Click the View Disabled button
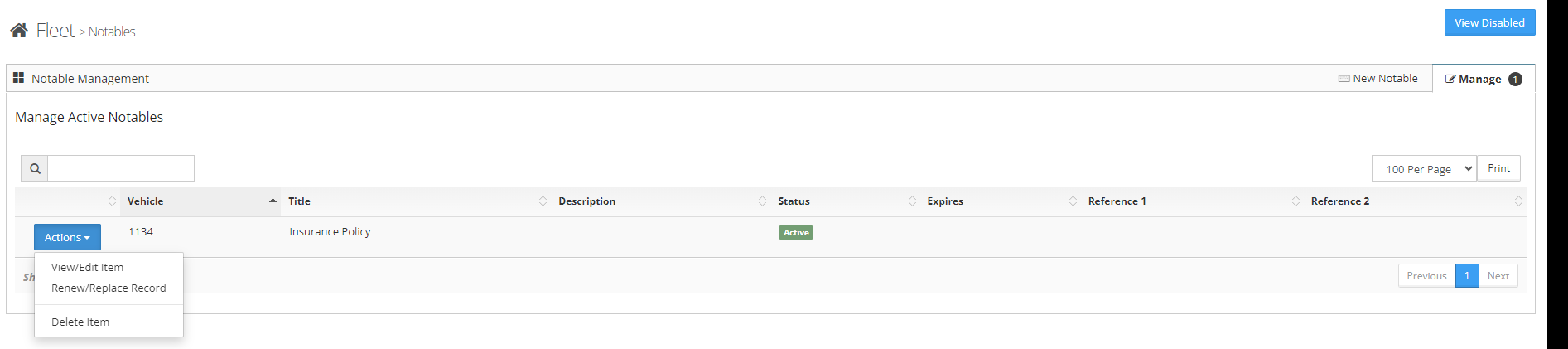 point(1489,22)
